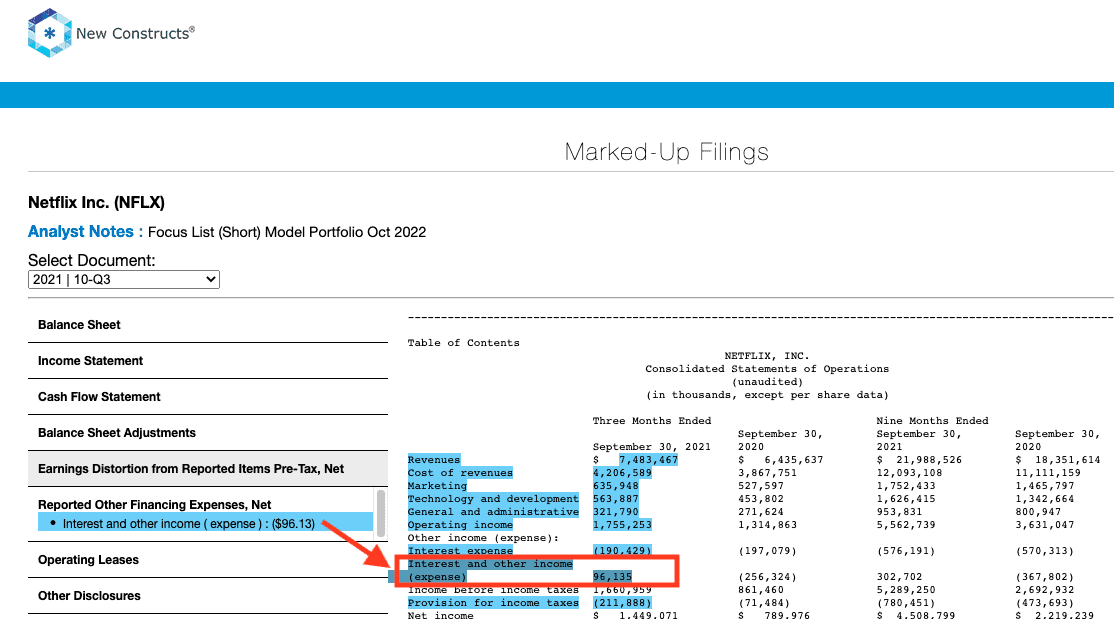Click the Marked-Up Filings page title
Screen dimensions: 1114x619
(x=666, y=151)
